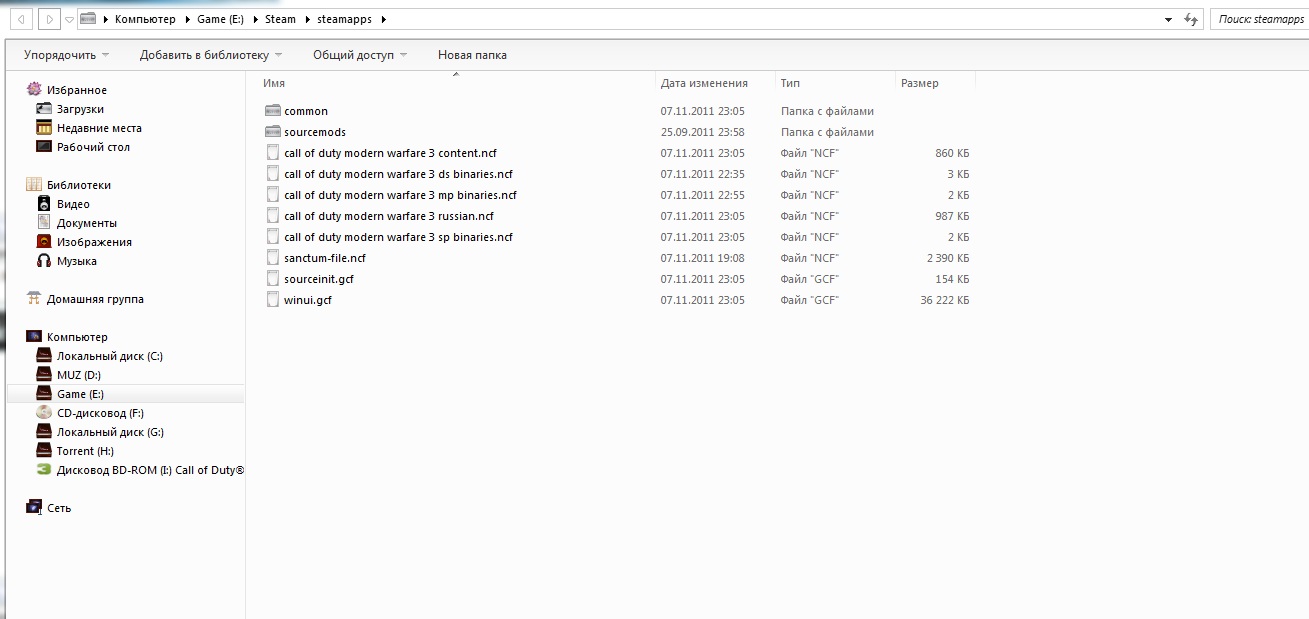Click the Steam breadcrumb segment

[x=280, y=19]
